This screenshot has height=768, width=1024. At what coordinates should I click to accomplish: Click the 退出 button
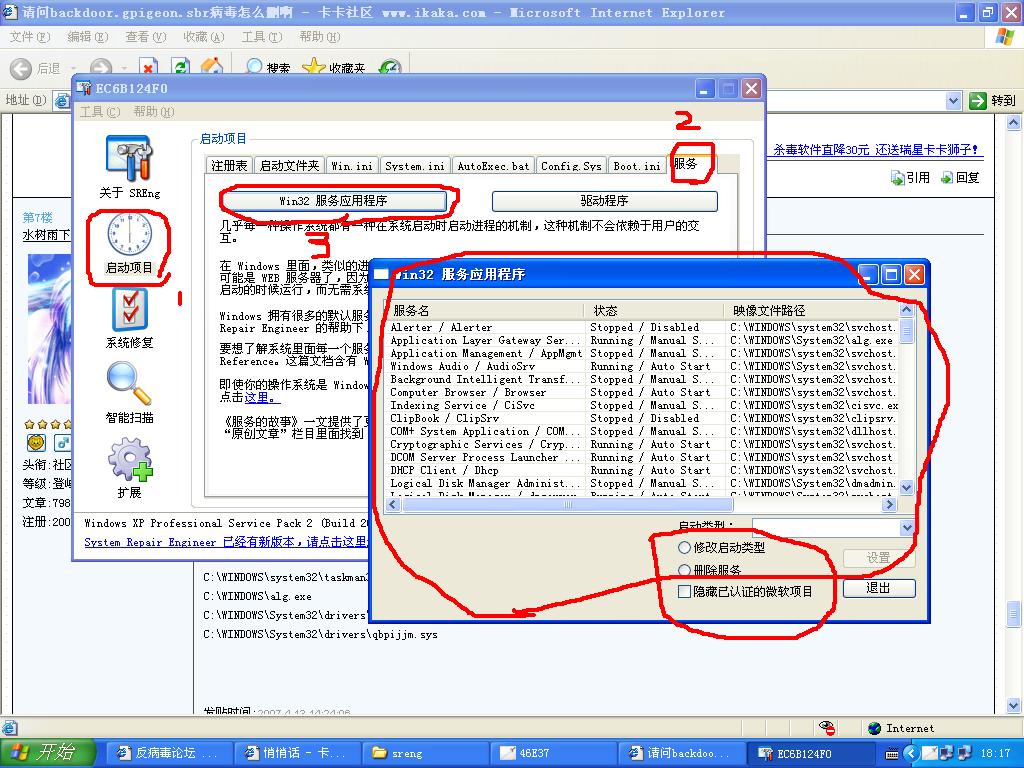(879, 588)
